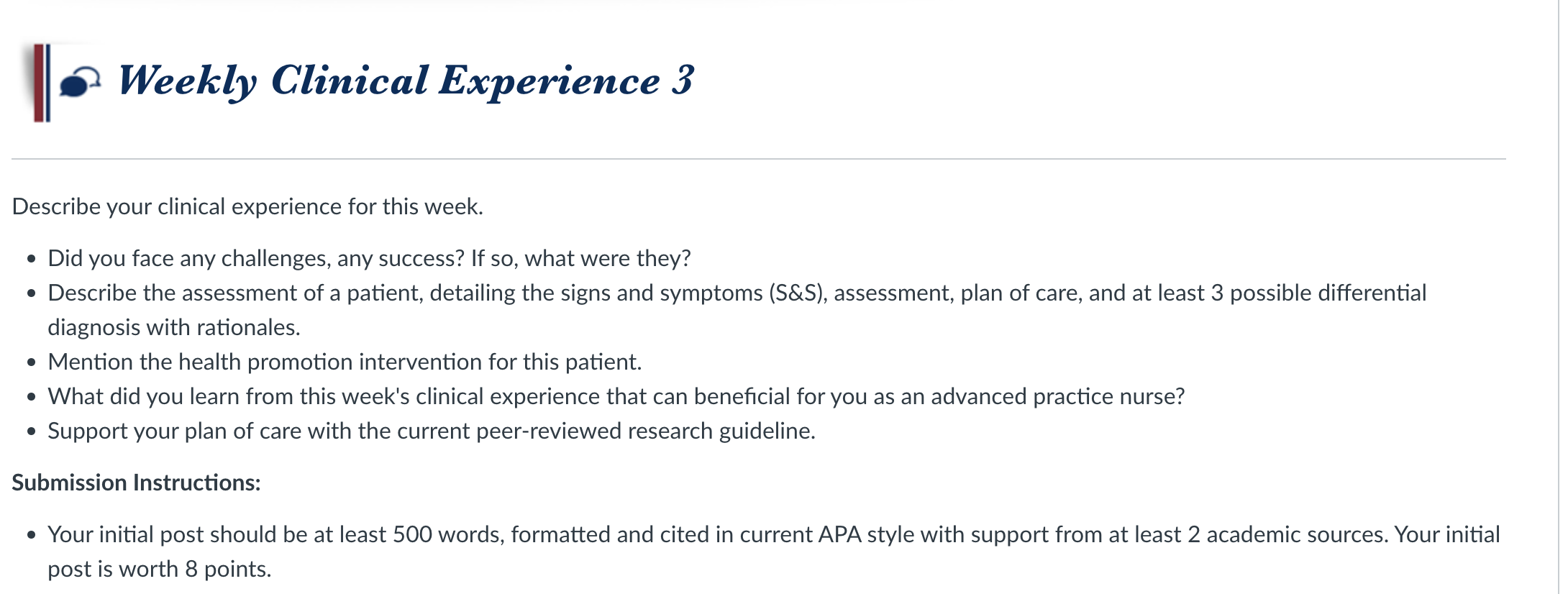Screen dimensions: 1568x594
Task: Click the text 'Describe your clinical experience for this week.'
Action: point(247,206)
